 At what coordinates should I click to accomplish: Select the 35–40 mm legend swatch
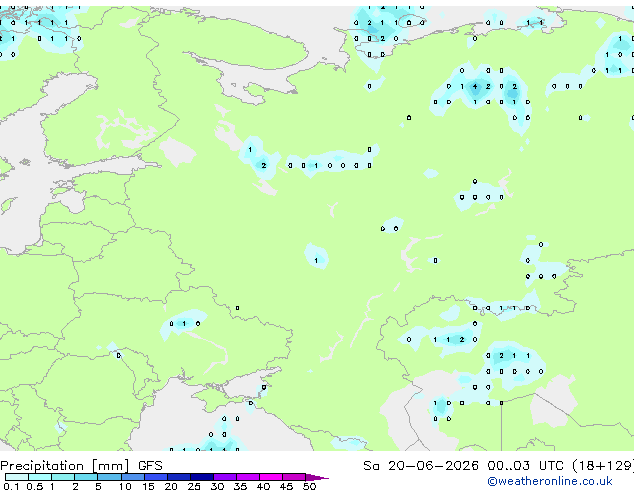click(x=247, y=477)
